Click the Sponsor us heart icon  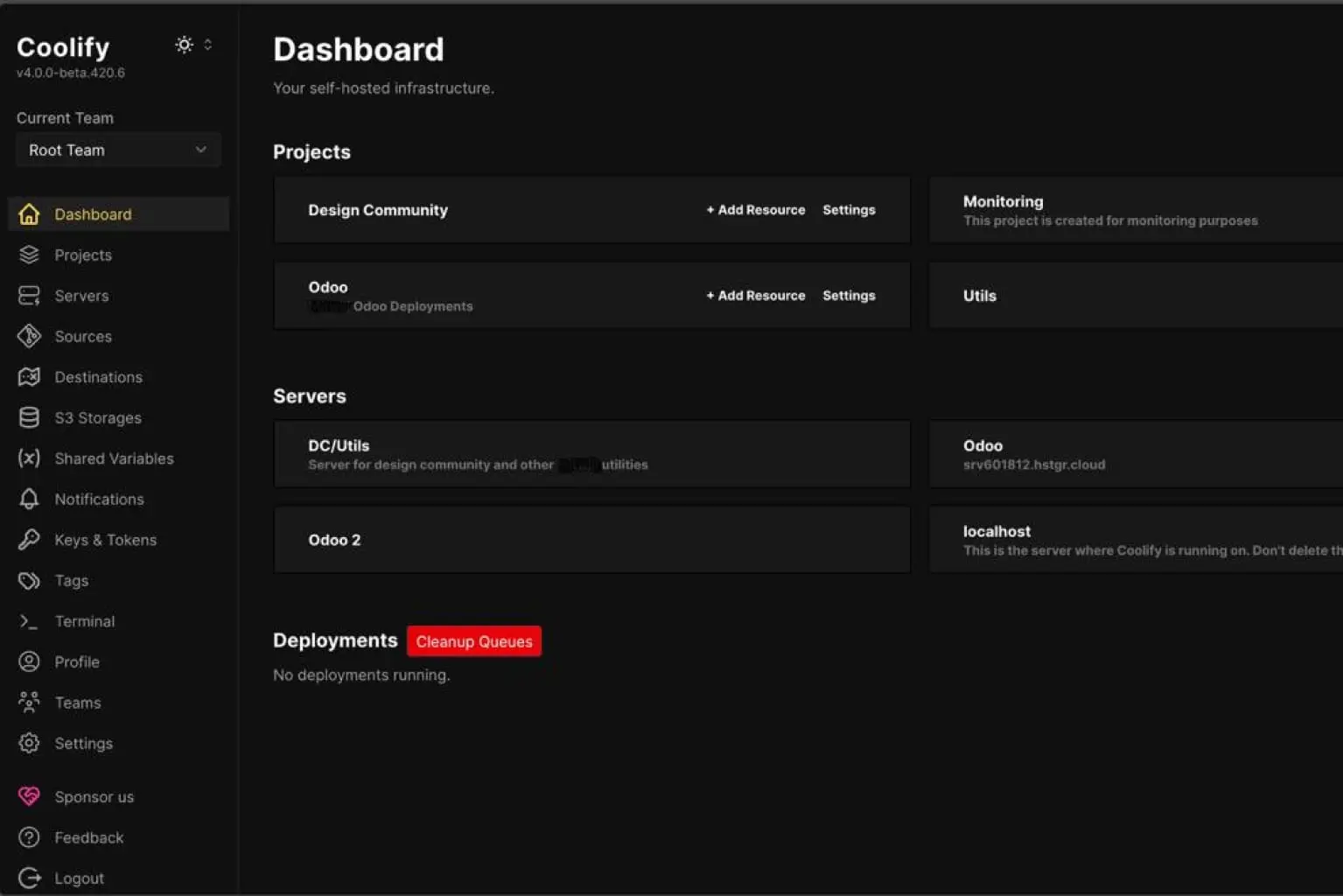[x=29, y=796]
